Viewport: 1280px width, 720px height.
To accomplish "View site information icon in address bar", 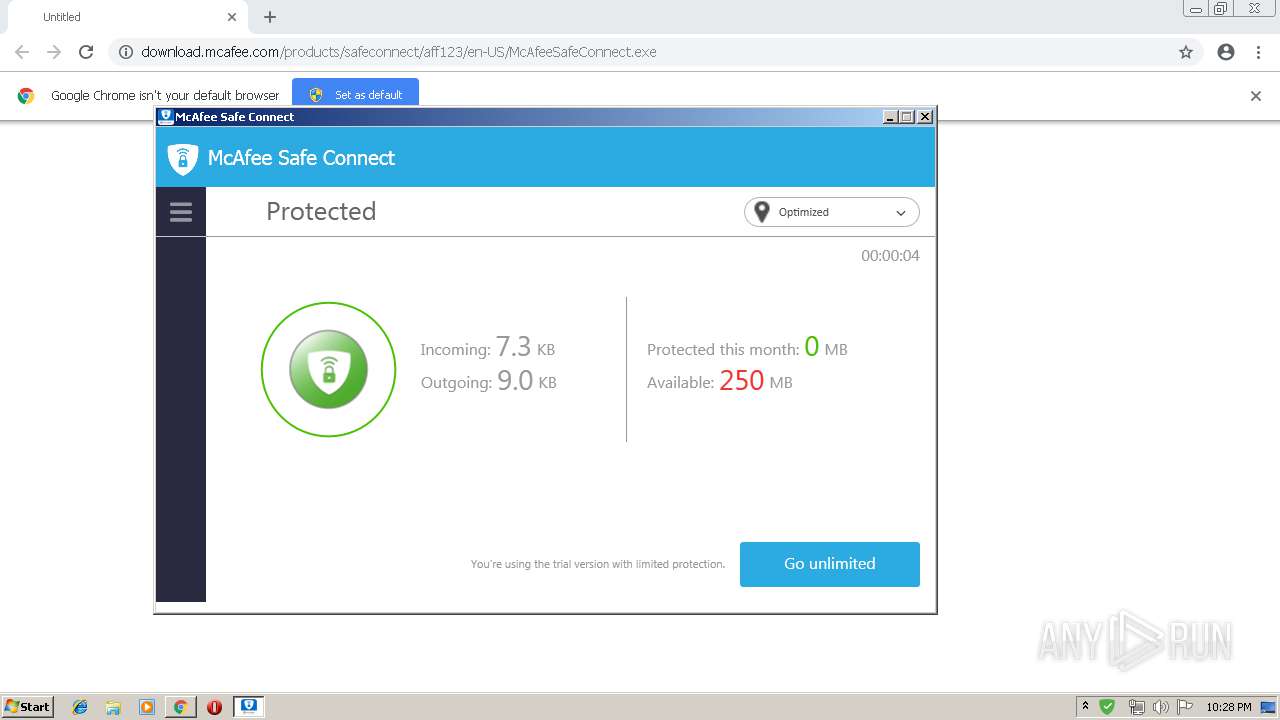I will click(x=126, y=52).
